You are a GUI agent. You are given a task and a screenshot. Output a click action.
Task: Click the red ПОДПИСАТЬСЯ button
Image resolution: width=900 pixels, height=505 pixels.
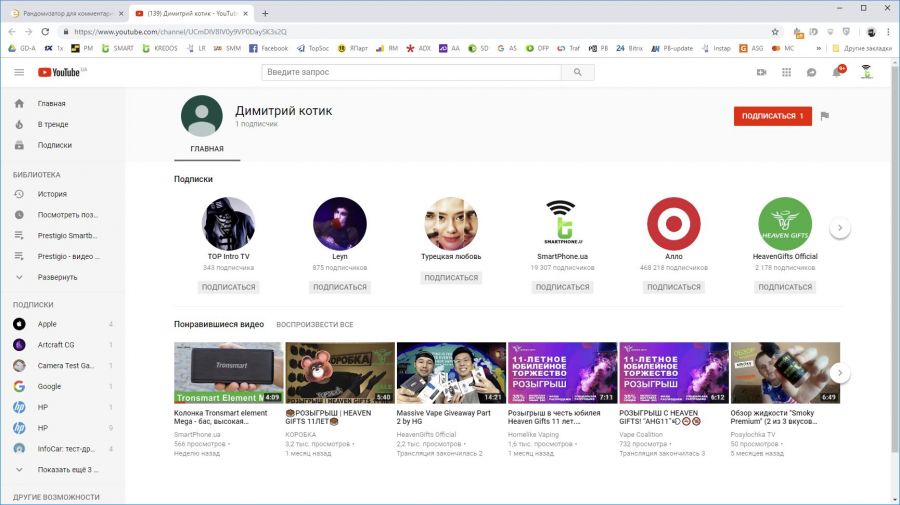point(772,116)
